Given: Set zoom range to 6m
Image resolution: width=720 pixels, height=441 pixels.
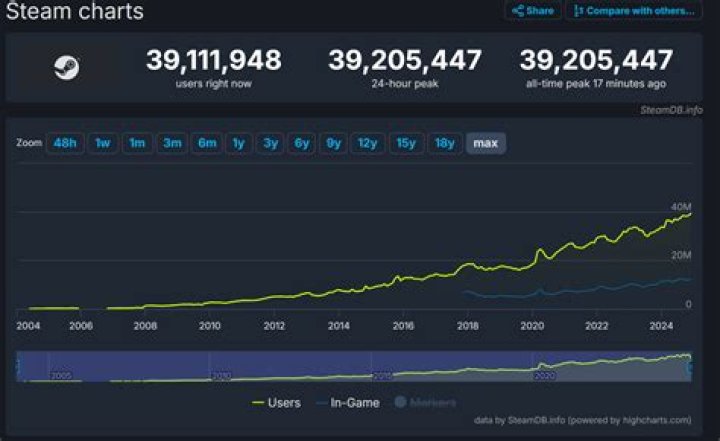Looking at the screenshot, I should tap(207, 143).
